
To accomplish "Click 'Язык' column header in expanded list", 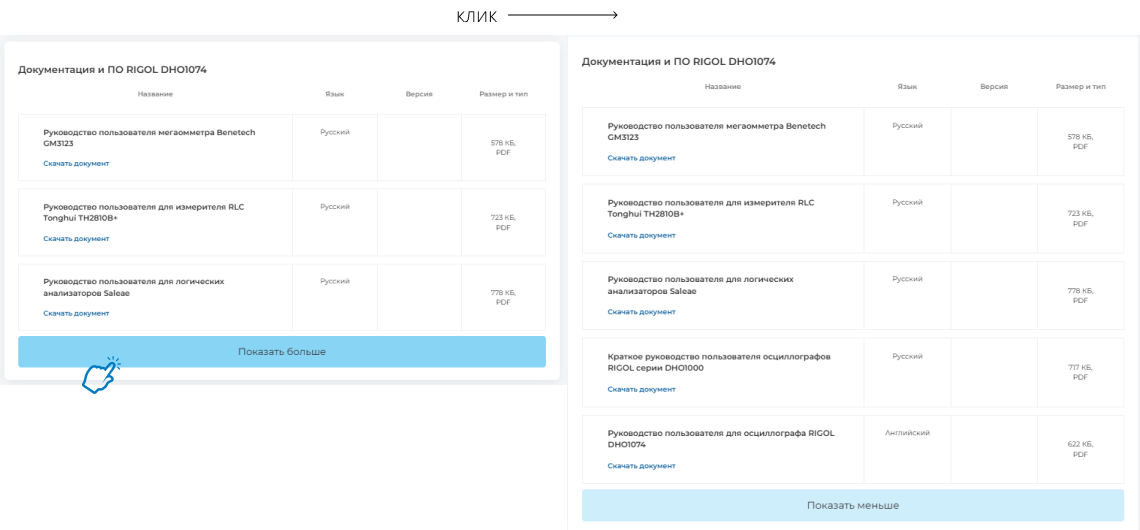I will coord(907,87).
